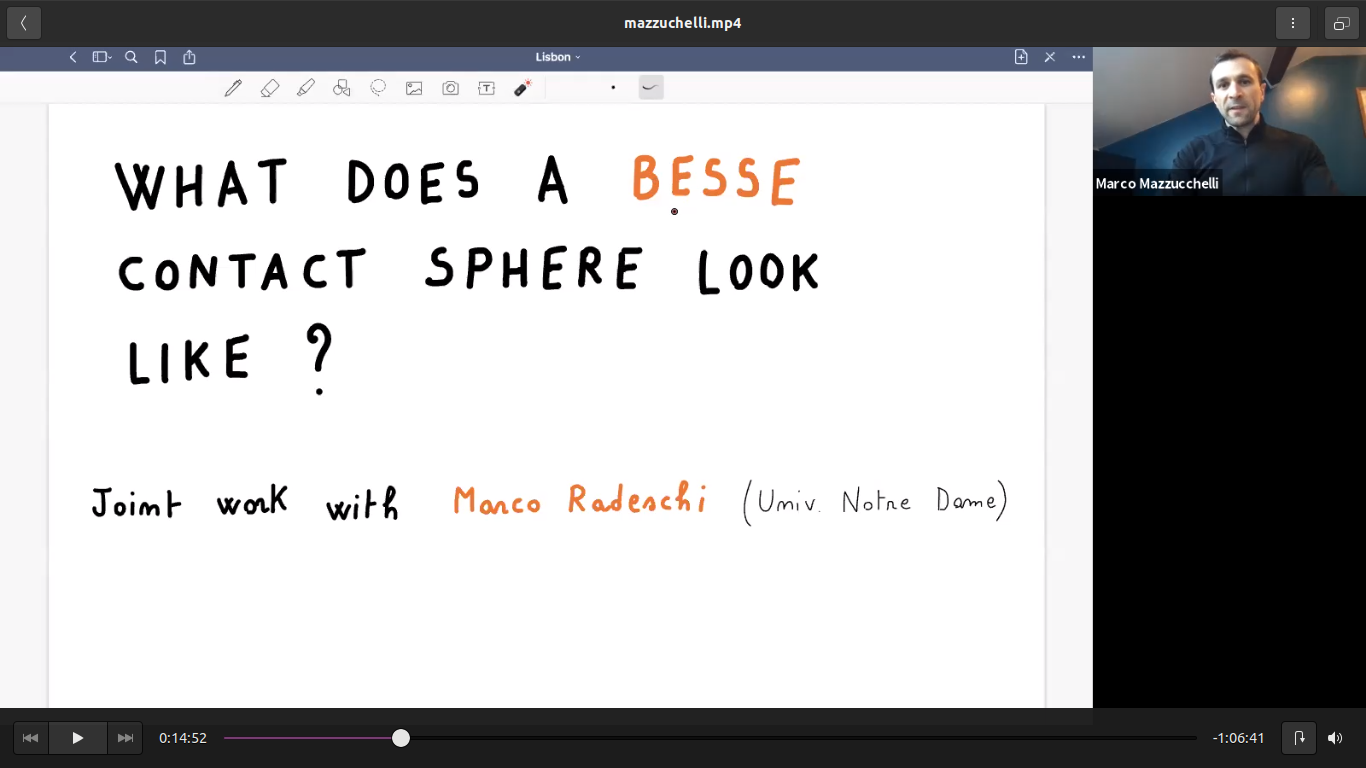Click the handwritten word CONTACT

[x=242, y=272]
